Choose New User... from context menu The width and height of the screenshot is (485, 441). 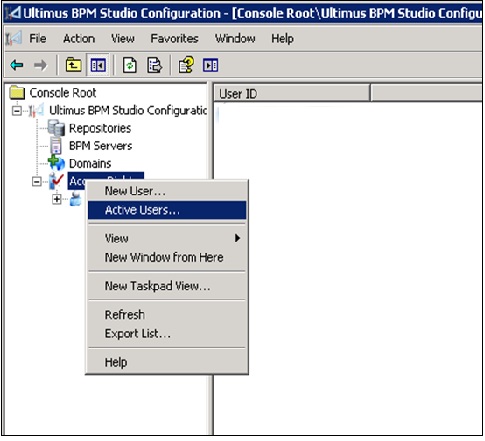(167, 191)
